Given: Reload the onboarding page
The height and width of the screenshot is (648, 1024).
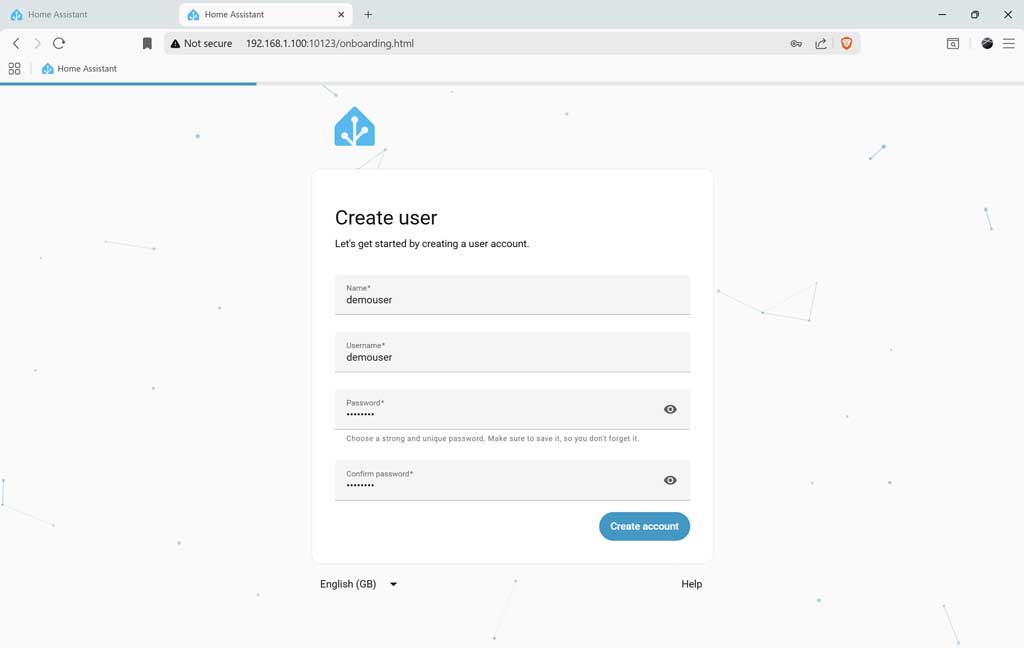Looking at the screenshot, I should tap(59, 43).
